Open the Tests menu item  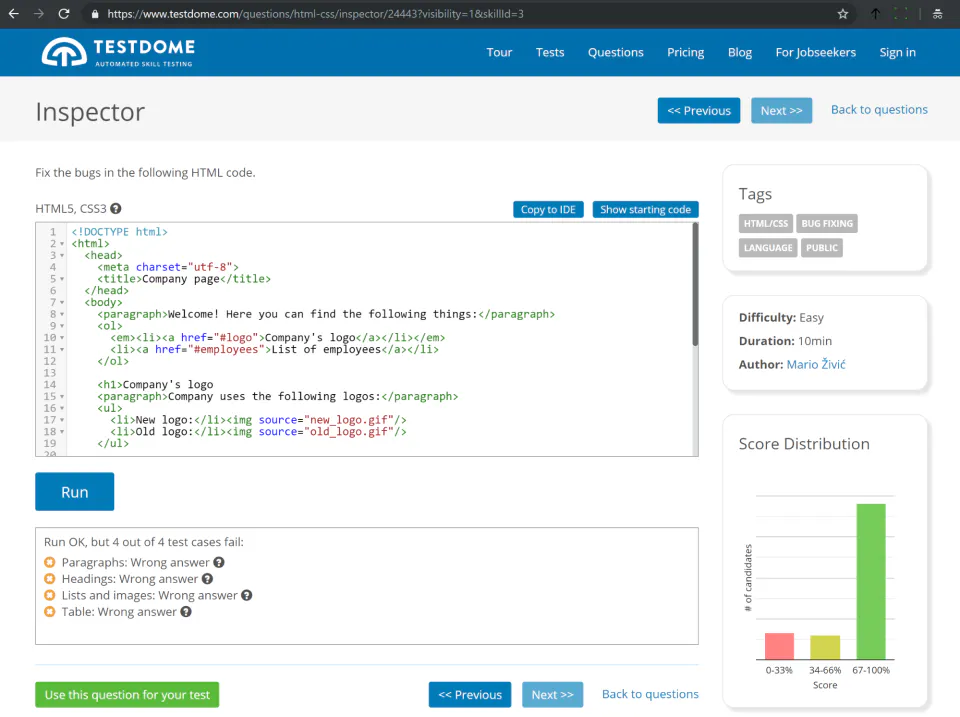(550, 53)
